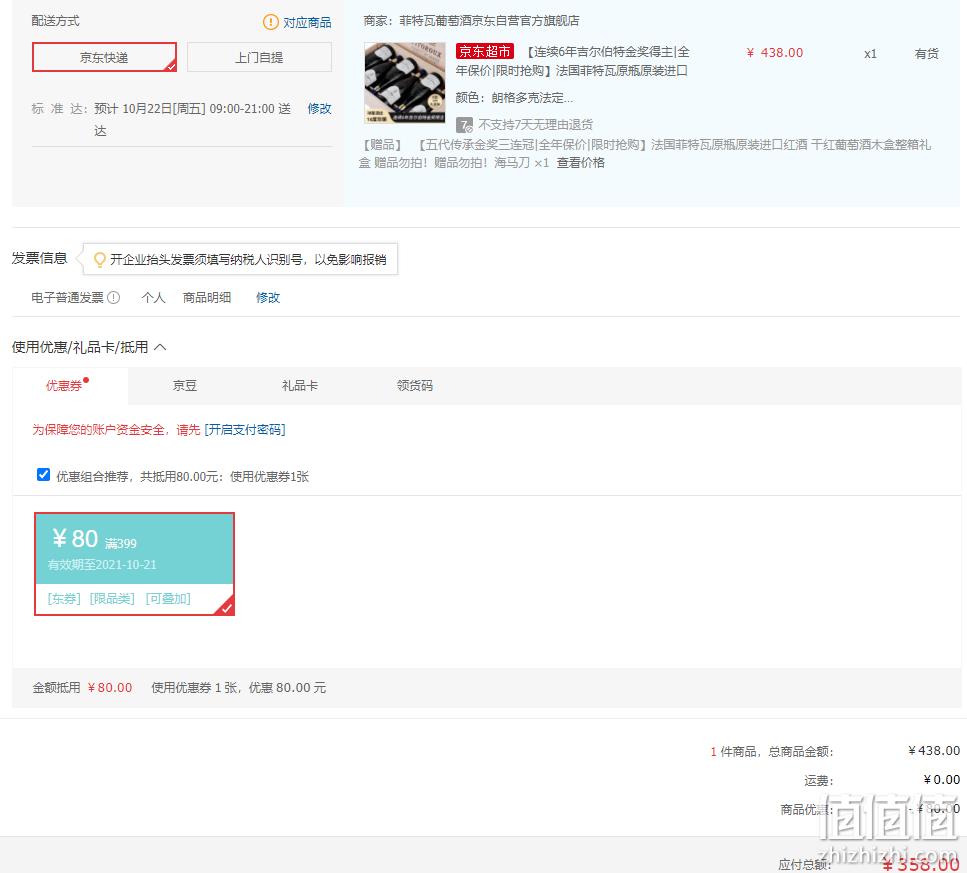Click the lightbulb tip icon in invoice notice
The height and width of the screenshot is (873, 967).
click(99, 260)
